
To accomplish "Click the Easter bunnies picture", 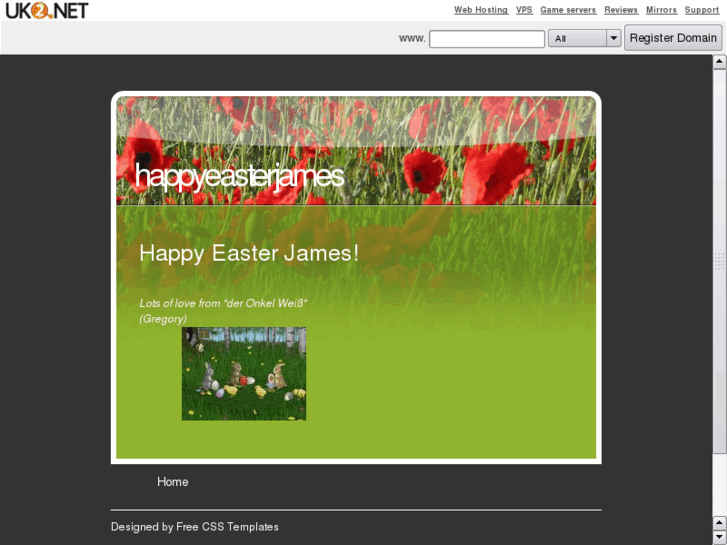I will (x=244, y=374).
